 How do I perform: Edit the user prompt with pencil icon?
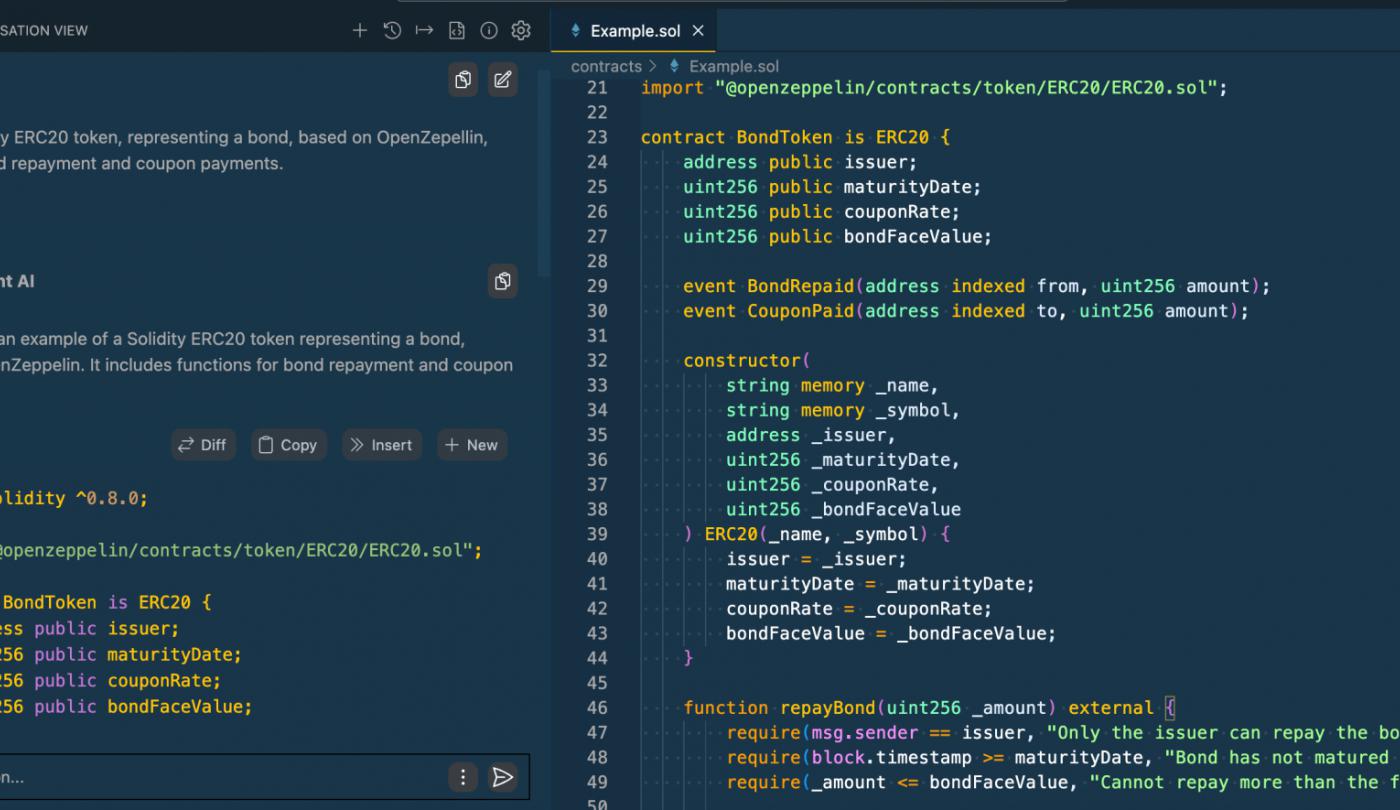pyautogui.click(x=503, y=80)
